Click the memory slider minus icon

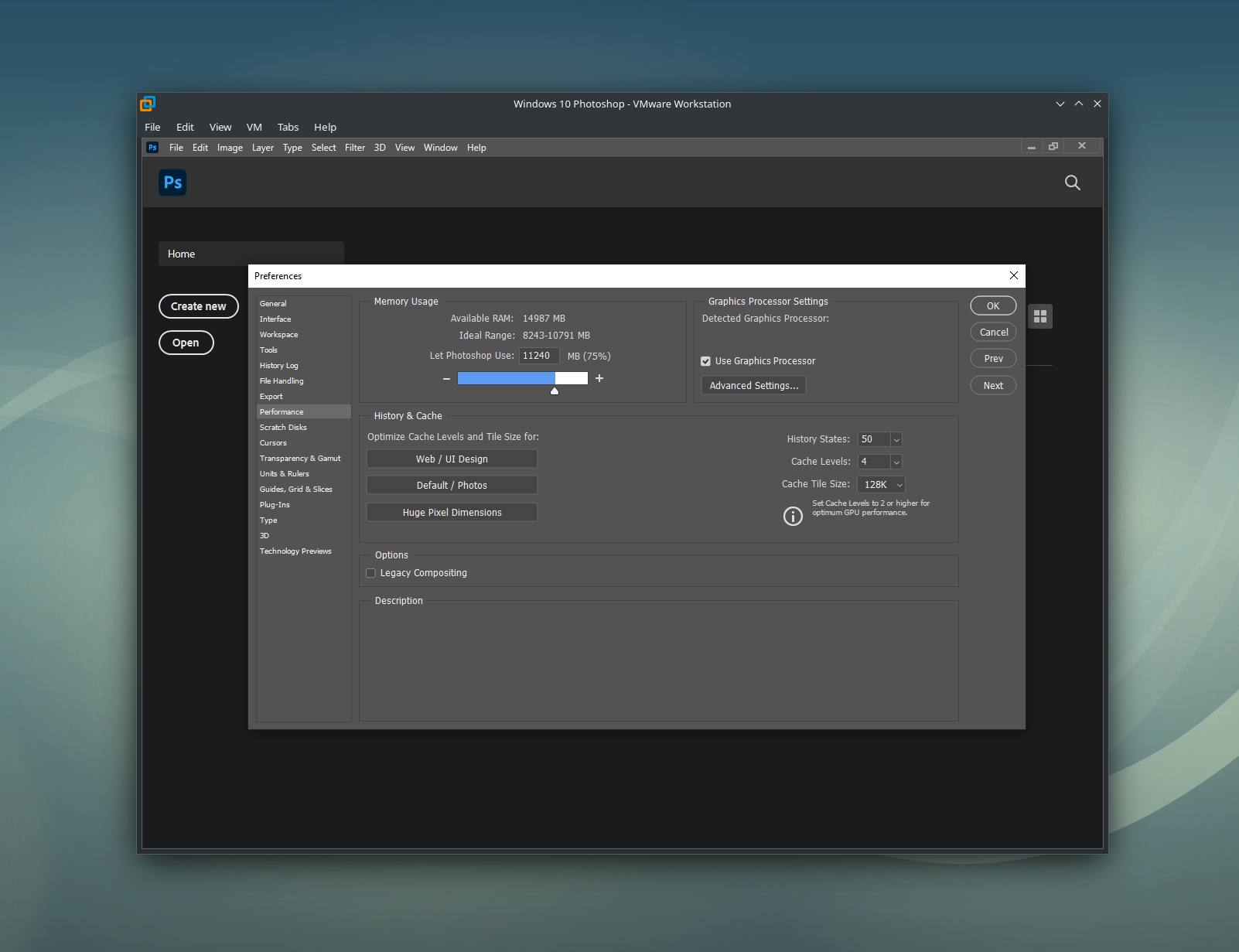click(x=446, y=379)
